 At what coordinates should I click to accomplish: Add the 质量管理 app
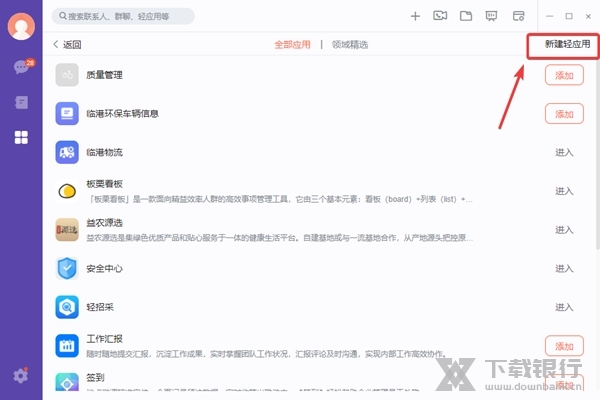564,75
